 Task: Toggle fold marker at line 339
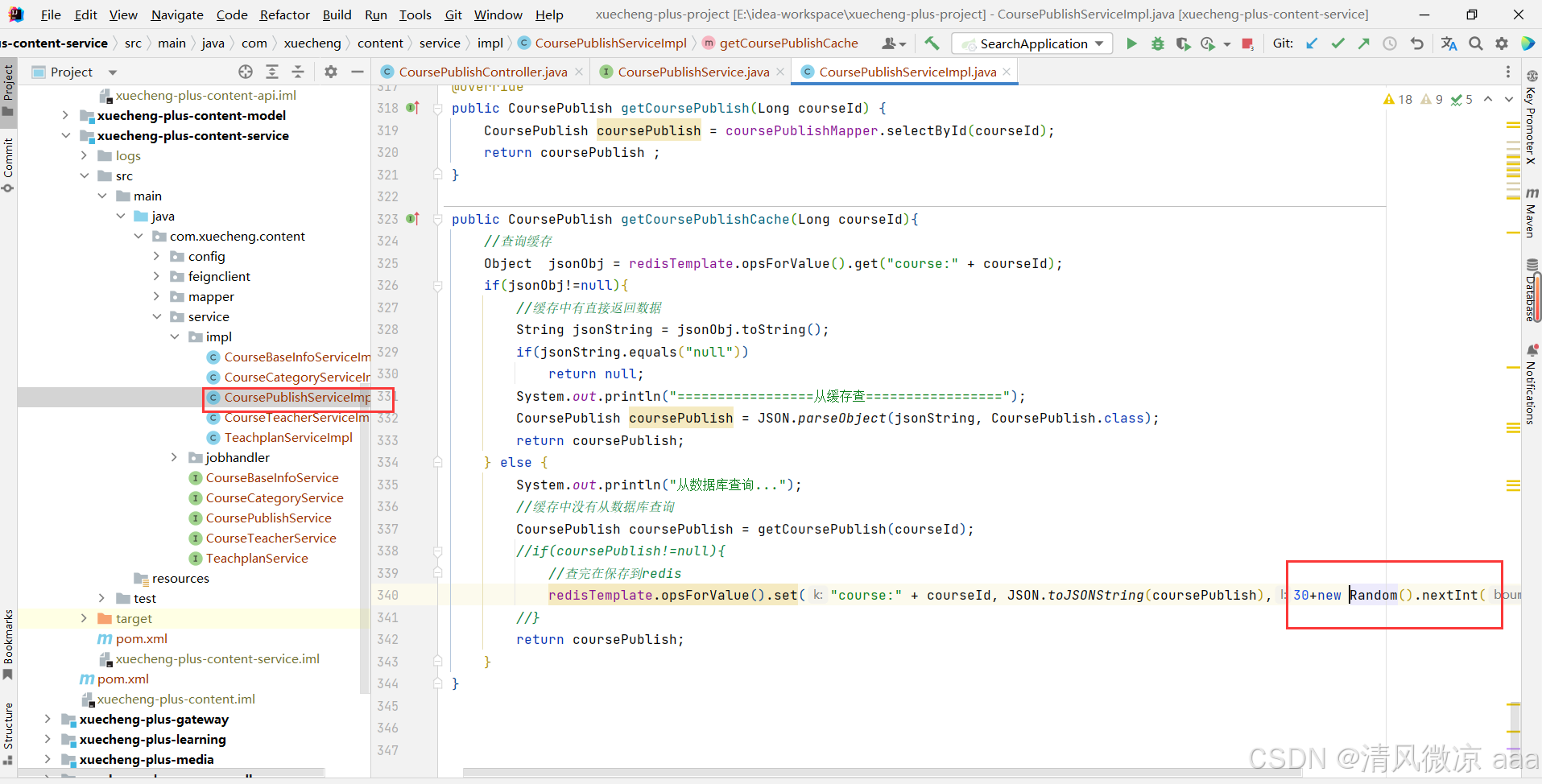[437, 573]
